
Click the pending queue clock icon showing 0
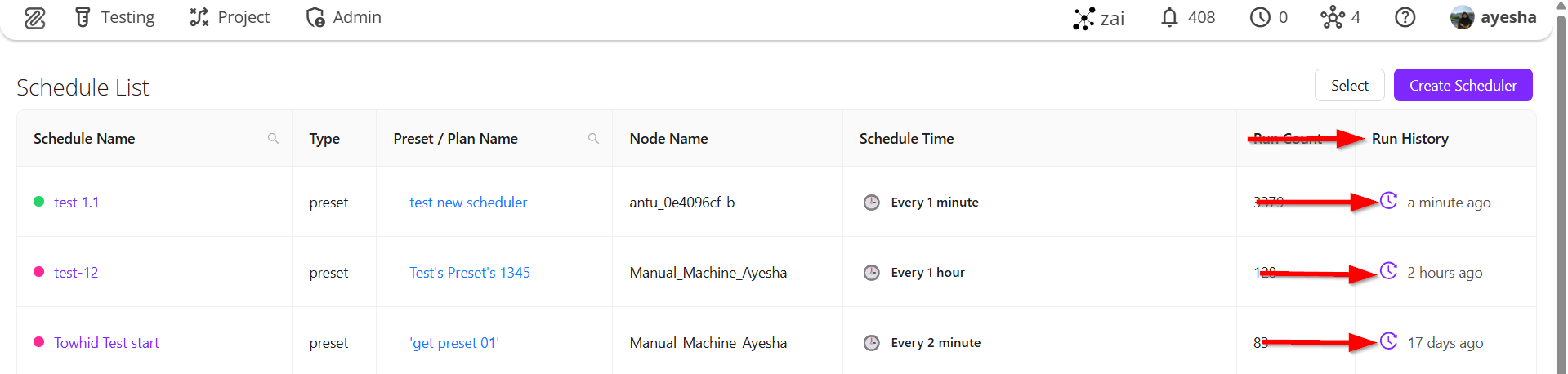[x=1260, y=17]
